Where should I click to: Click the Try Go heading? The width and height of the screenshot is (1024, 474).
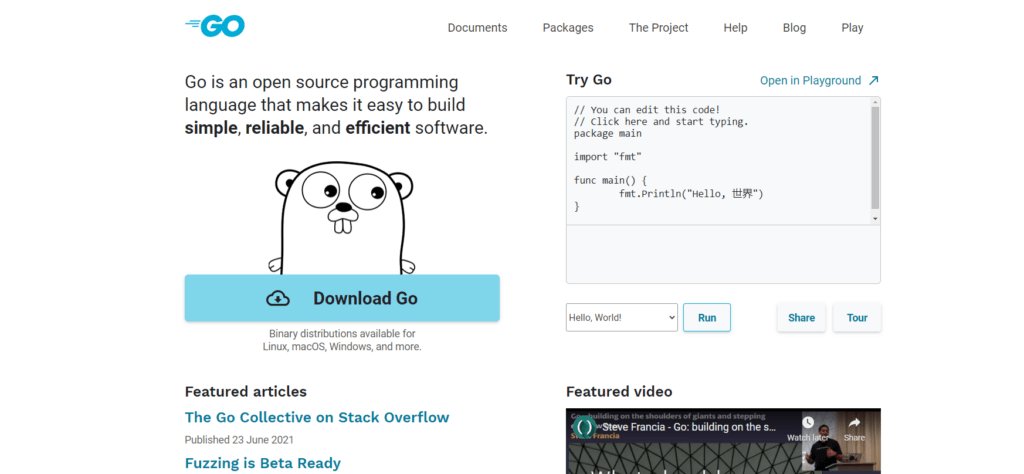point(588,80)
